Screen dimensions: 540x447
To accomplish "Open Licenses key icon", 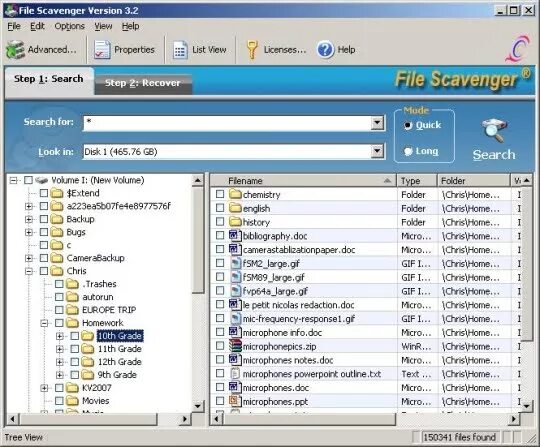I will pyautogui.click(x=252, y=50).
